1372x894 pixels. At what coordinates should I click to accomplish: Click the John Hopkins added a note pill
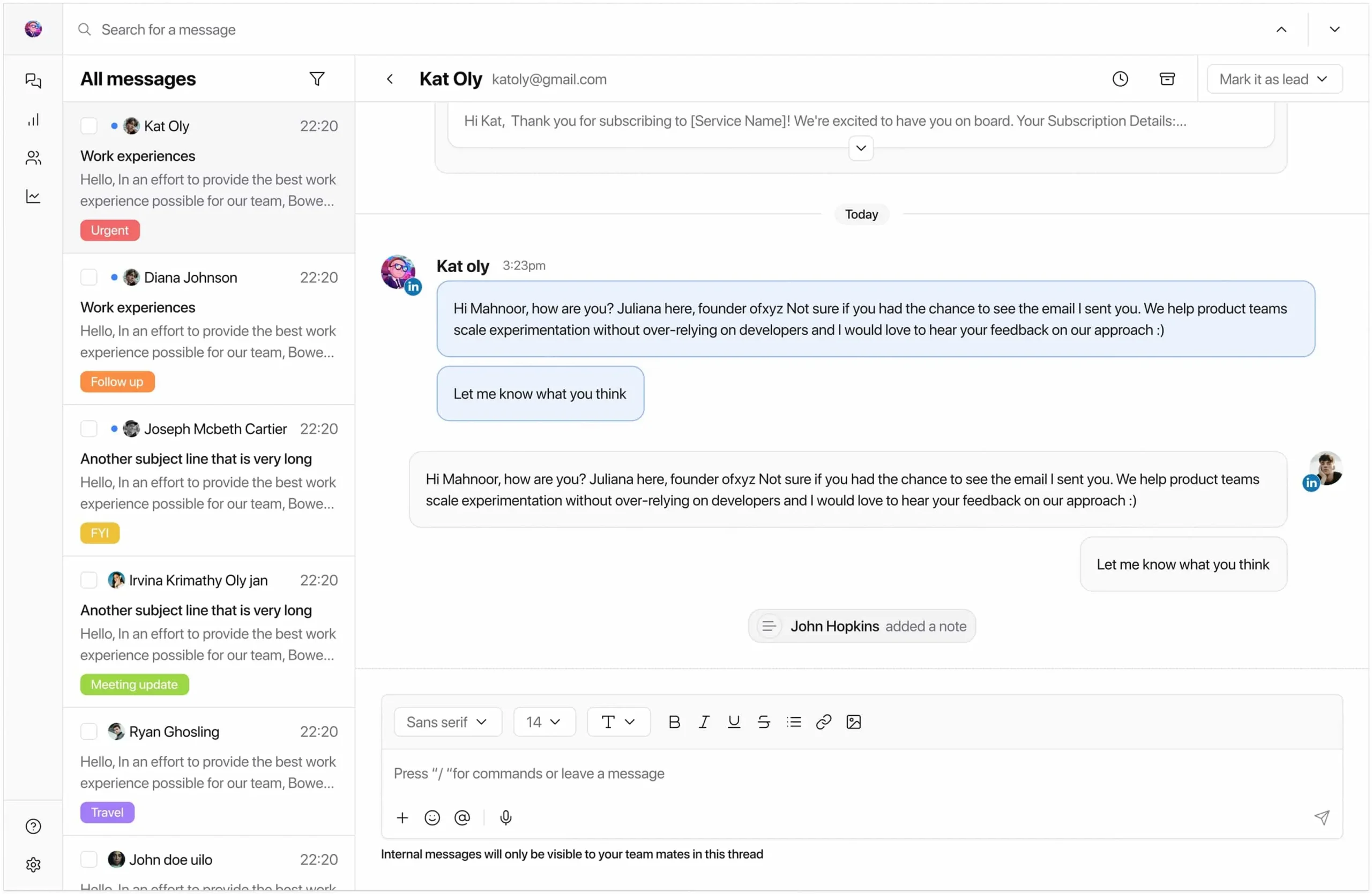[861, 626]
